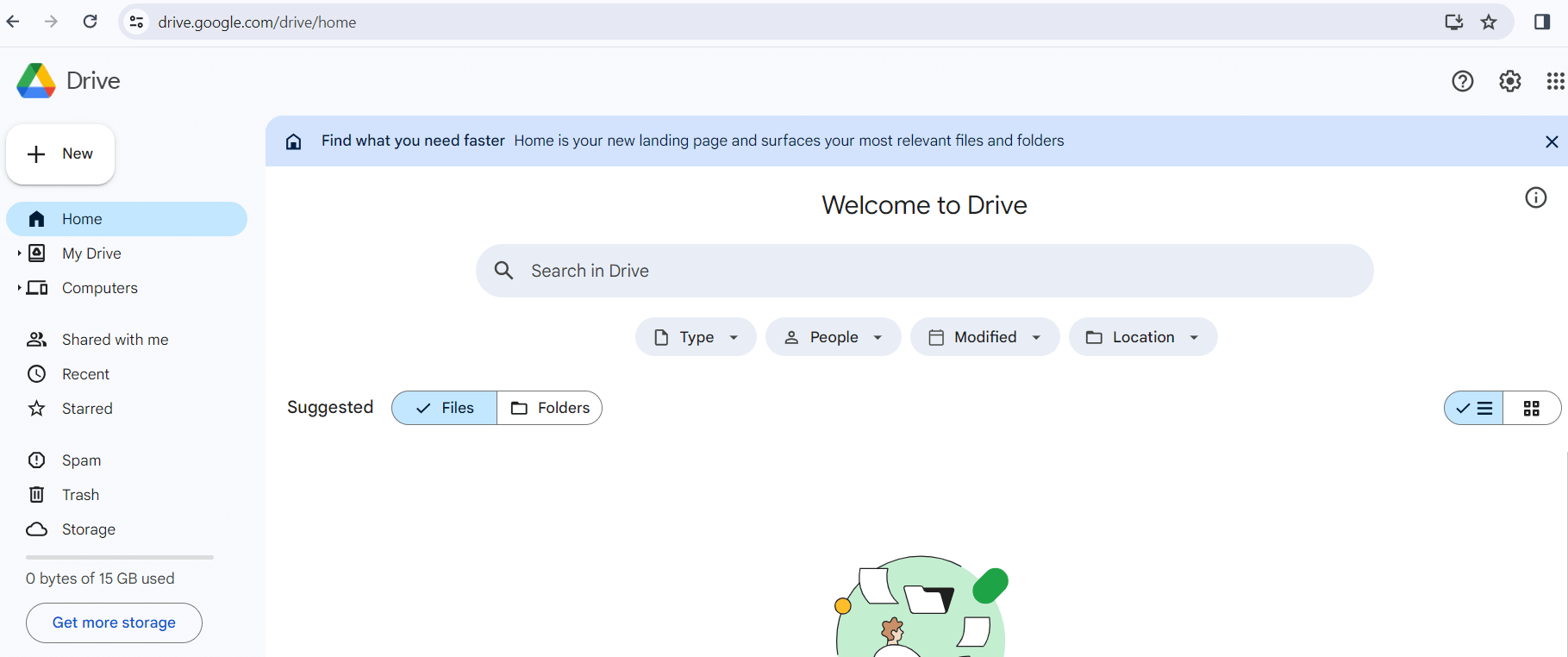Viewport: 1568px width, 657px height.
Task: Open the Type filter dropdown
Action: [x=696, y=337]
